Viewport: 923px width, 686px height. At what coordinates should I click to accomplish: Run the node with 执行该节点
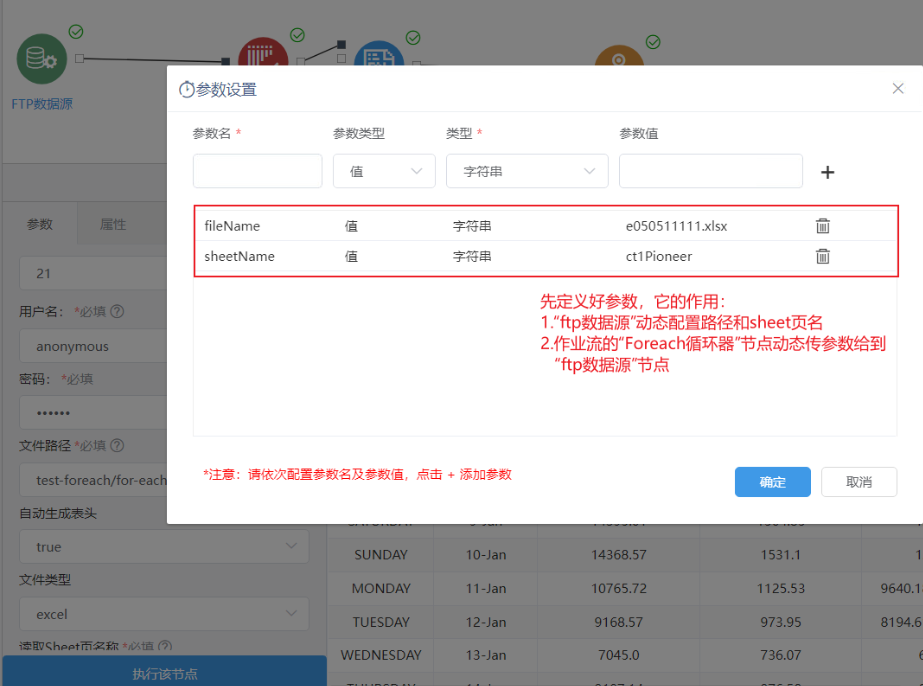(164, 672)
